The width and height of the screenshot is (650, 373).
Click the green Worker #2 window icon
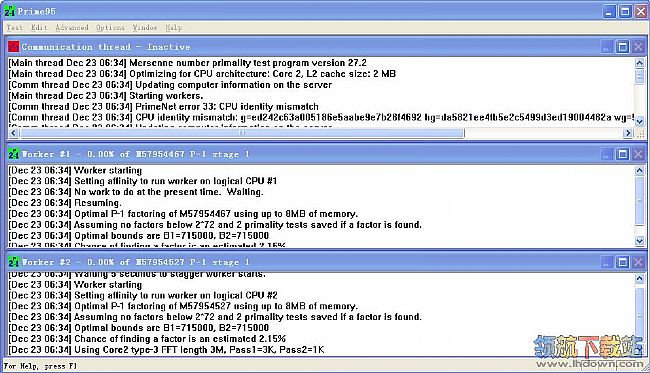click(13, 262)
